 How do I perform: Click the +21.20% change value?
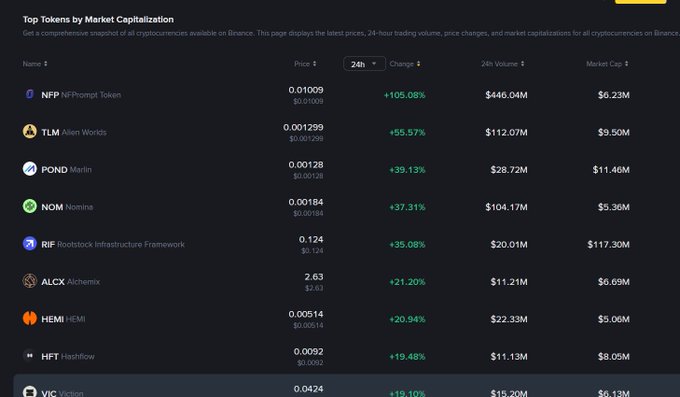(407, 282)
